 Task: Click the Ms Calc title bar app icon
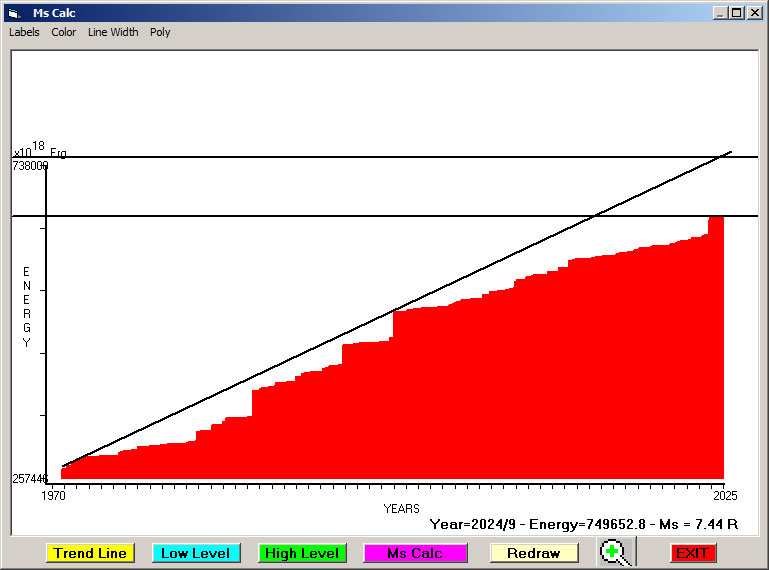point(13,13)
